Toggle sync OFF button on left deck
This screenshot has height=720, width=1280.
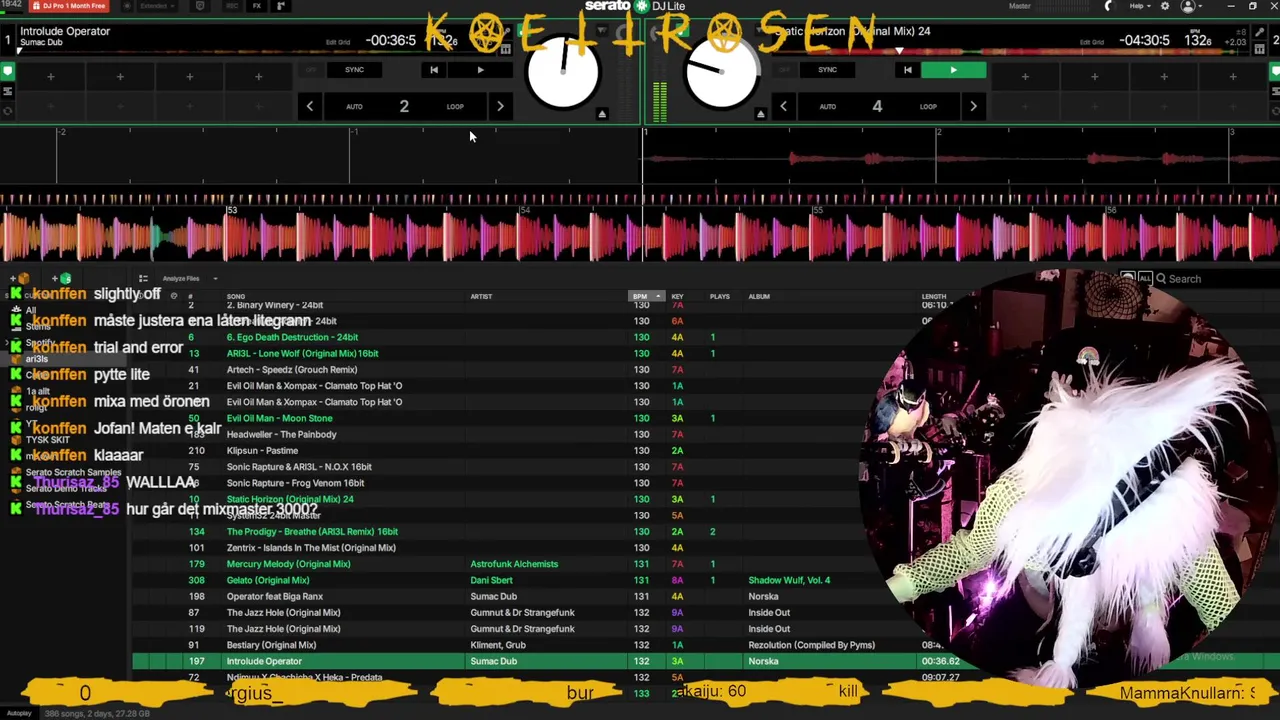(311, 70)
